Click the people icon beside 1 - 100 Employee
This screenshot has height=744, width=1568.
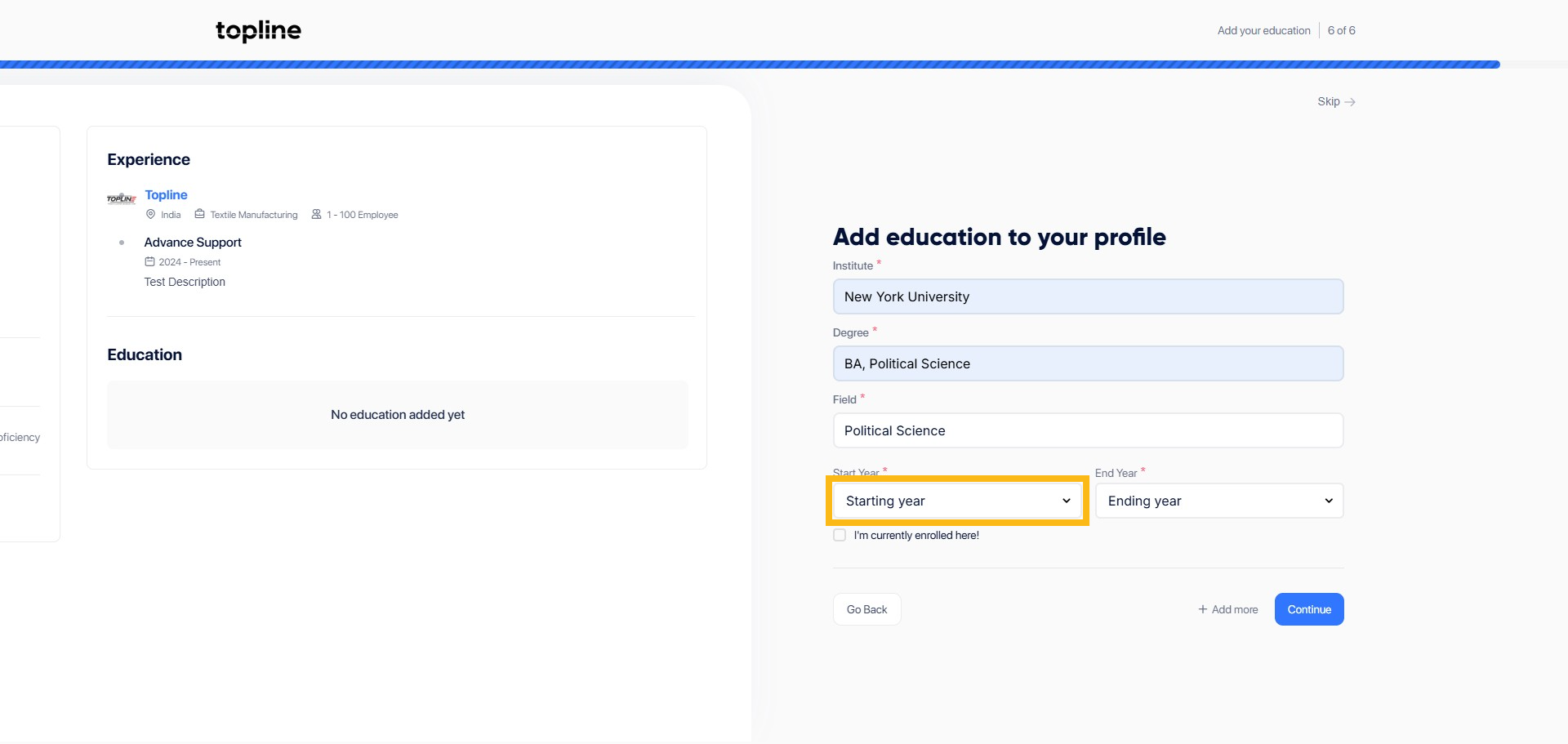(x=316, y=214)
